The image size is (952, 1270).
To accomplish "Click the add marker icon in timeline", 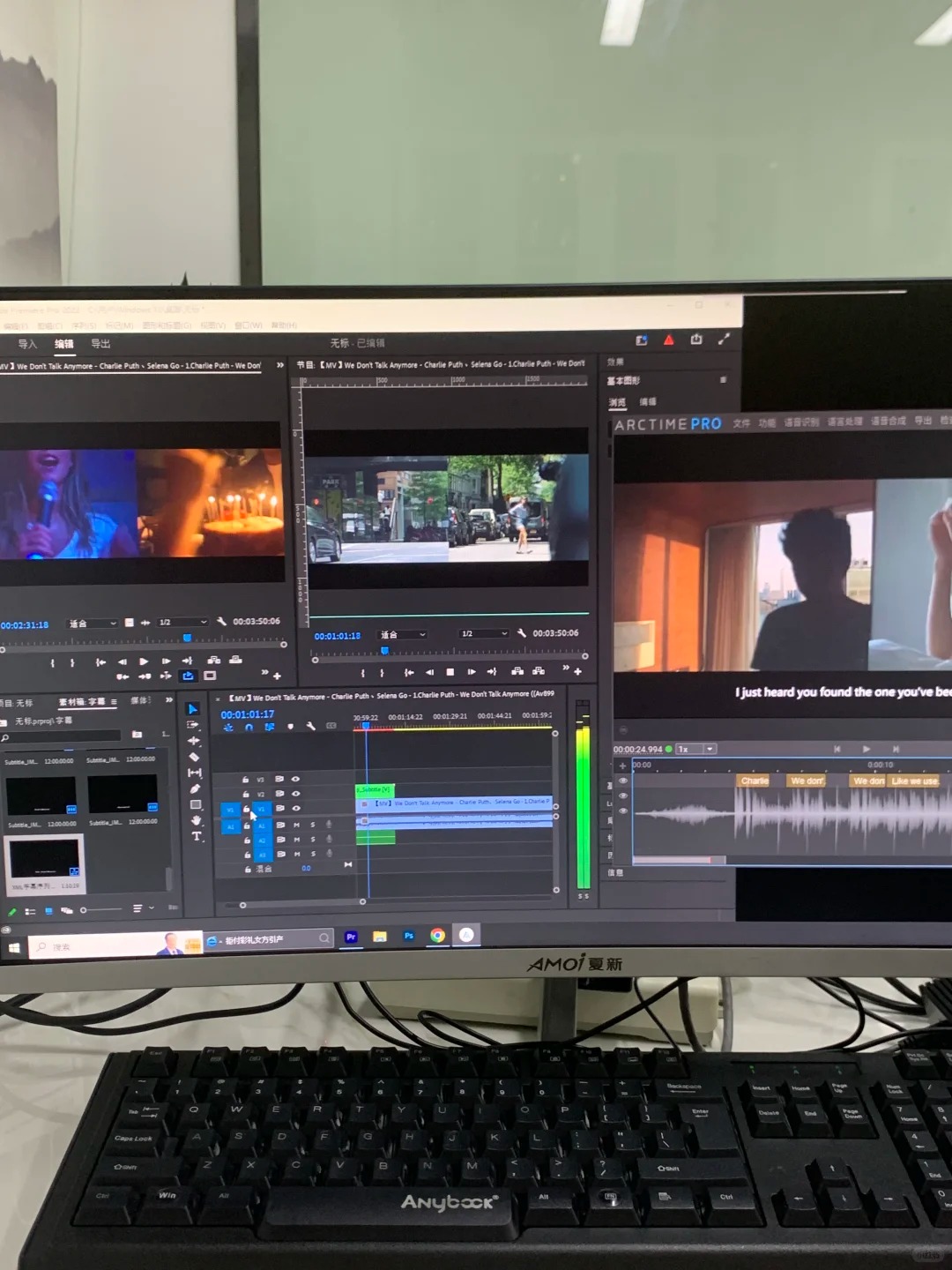I will coord(290,727).
